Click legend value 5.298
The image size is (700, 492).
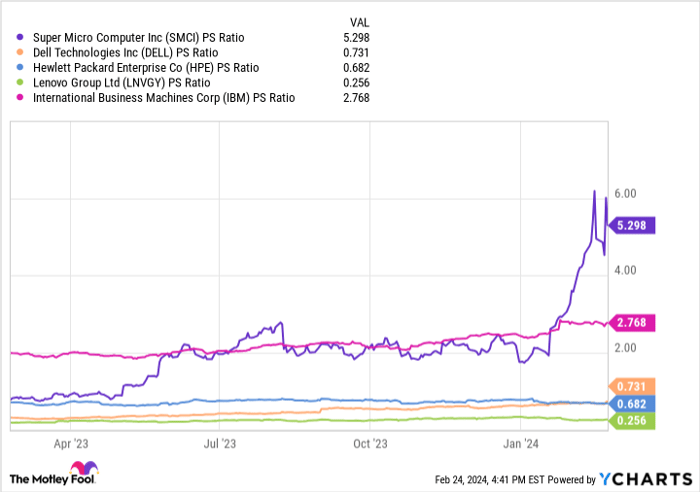click(x=356, y=38)
